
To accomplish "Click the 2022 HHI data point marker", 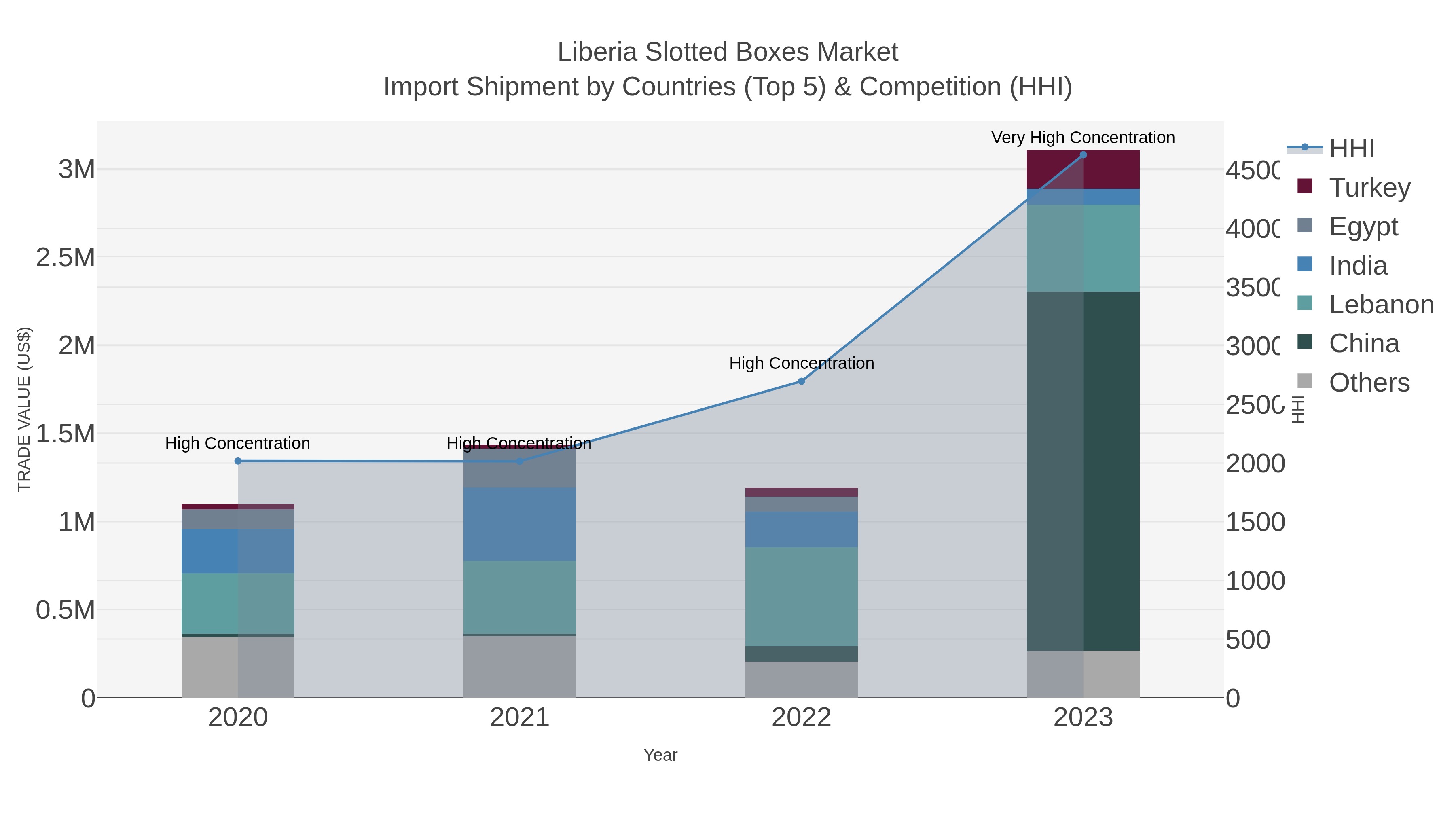I will click(801, 381).
